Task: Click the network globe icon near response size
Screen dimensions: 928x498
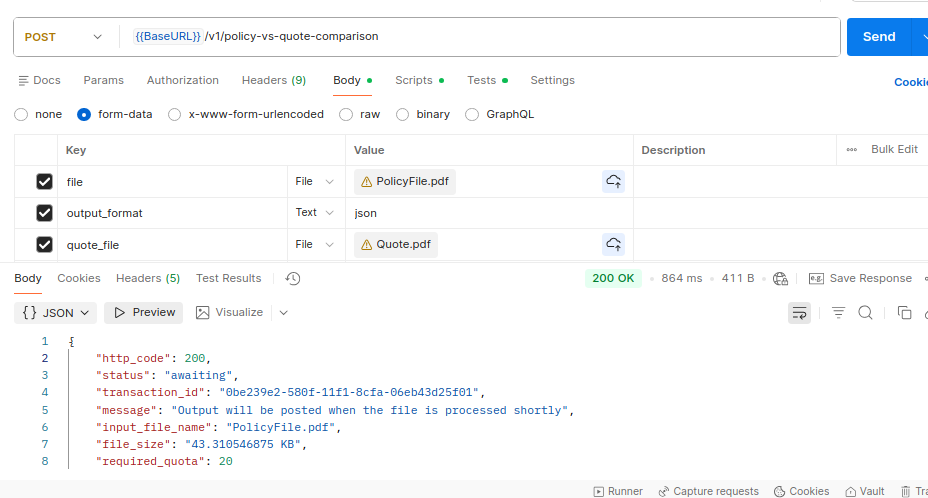Action: (x=780, y=278)
